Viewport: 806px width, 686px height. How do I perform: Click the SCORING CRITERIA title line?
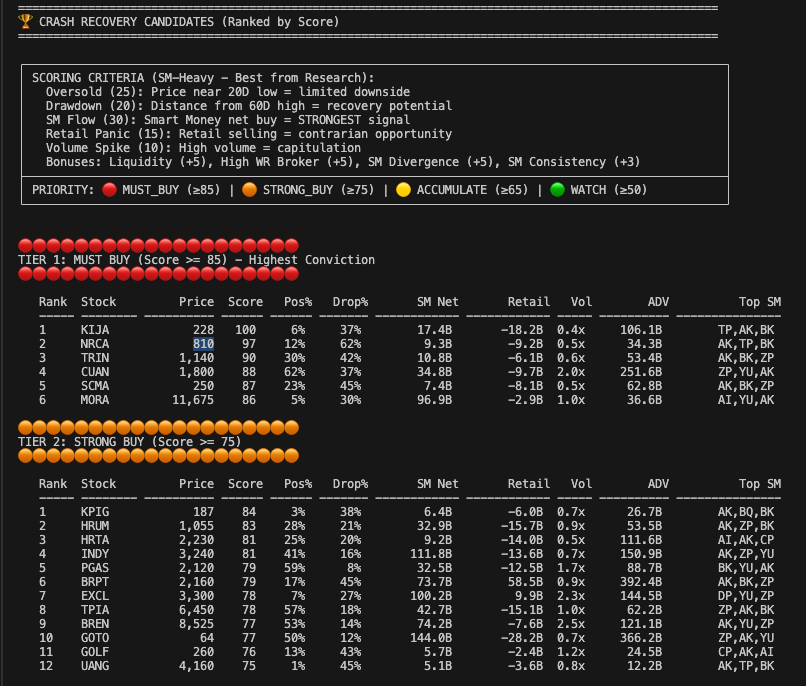pos(203,77)
